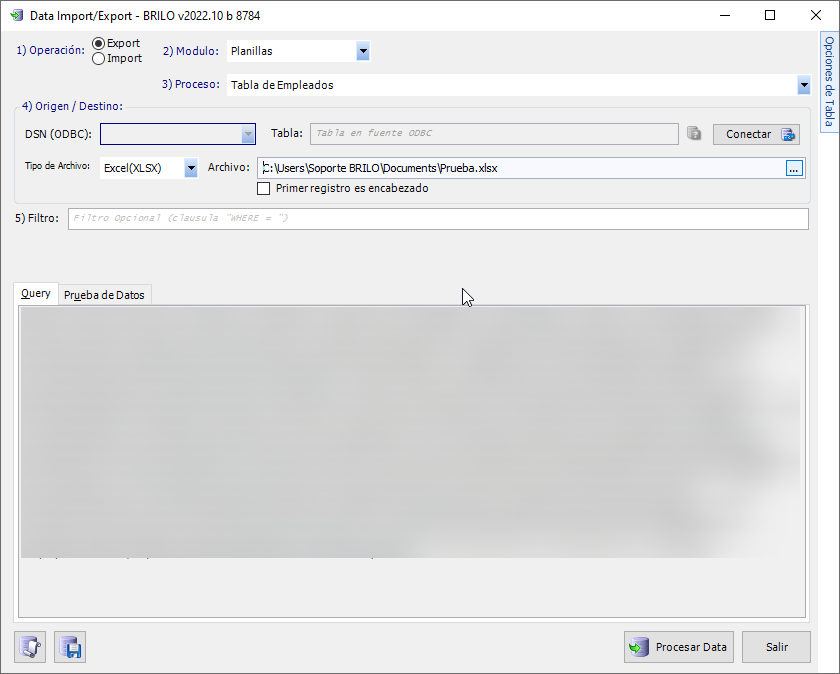Click the database script icon at bottom left
The width and height of the screenshot is (840, 674).
pos(29,647)
